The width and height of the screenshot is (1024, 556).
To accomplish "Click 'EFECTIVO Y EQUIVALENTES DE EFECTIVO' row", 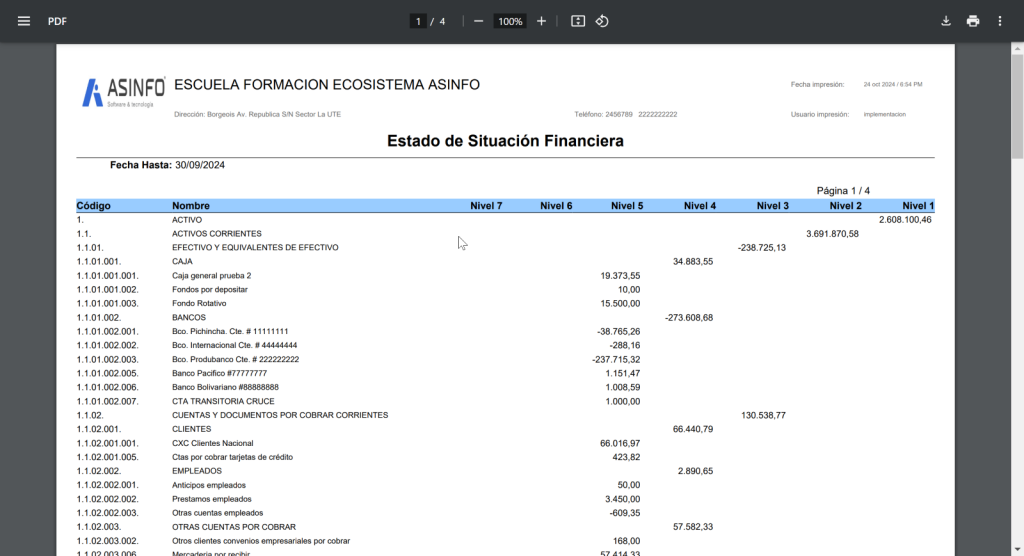I will pos(255,248).
